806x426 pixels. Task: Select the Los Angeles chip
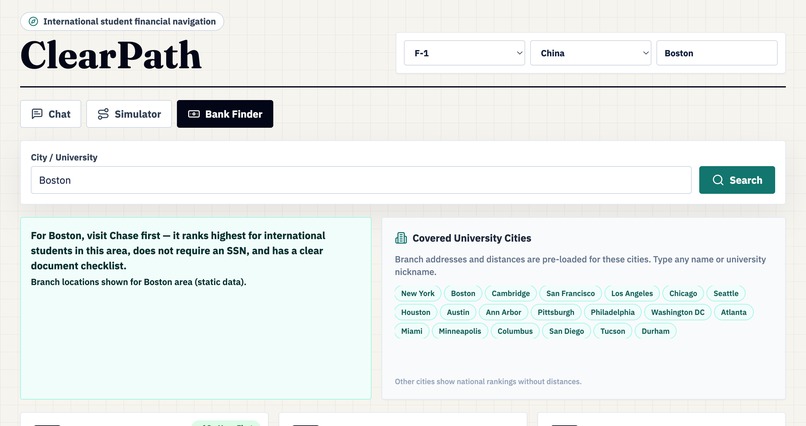coord(632,293)
